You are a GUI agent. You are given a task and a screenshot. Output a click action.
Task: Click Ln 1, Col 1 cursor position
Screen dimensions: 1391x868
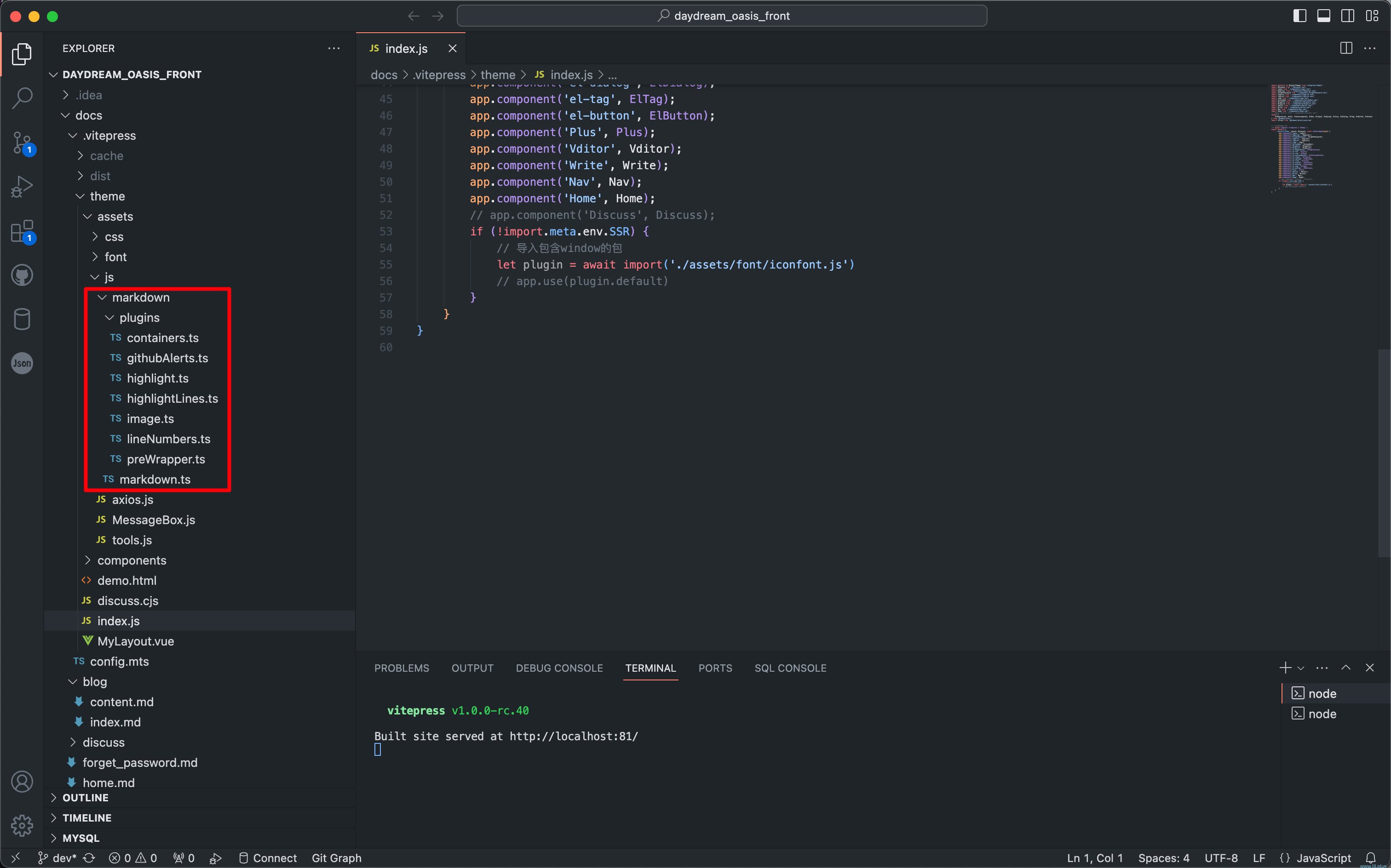pos(1095,858)
